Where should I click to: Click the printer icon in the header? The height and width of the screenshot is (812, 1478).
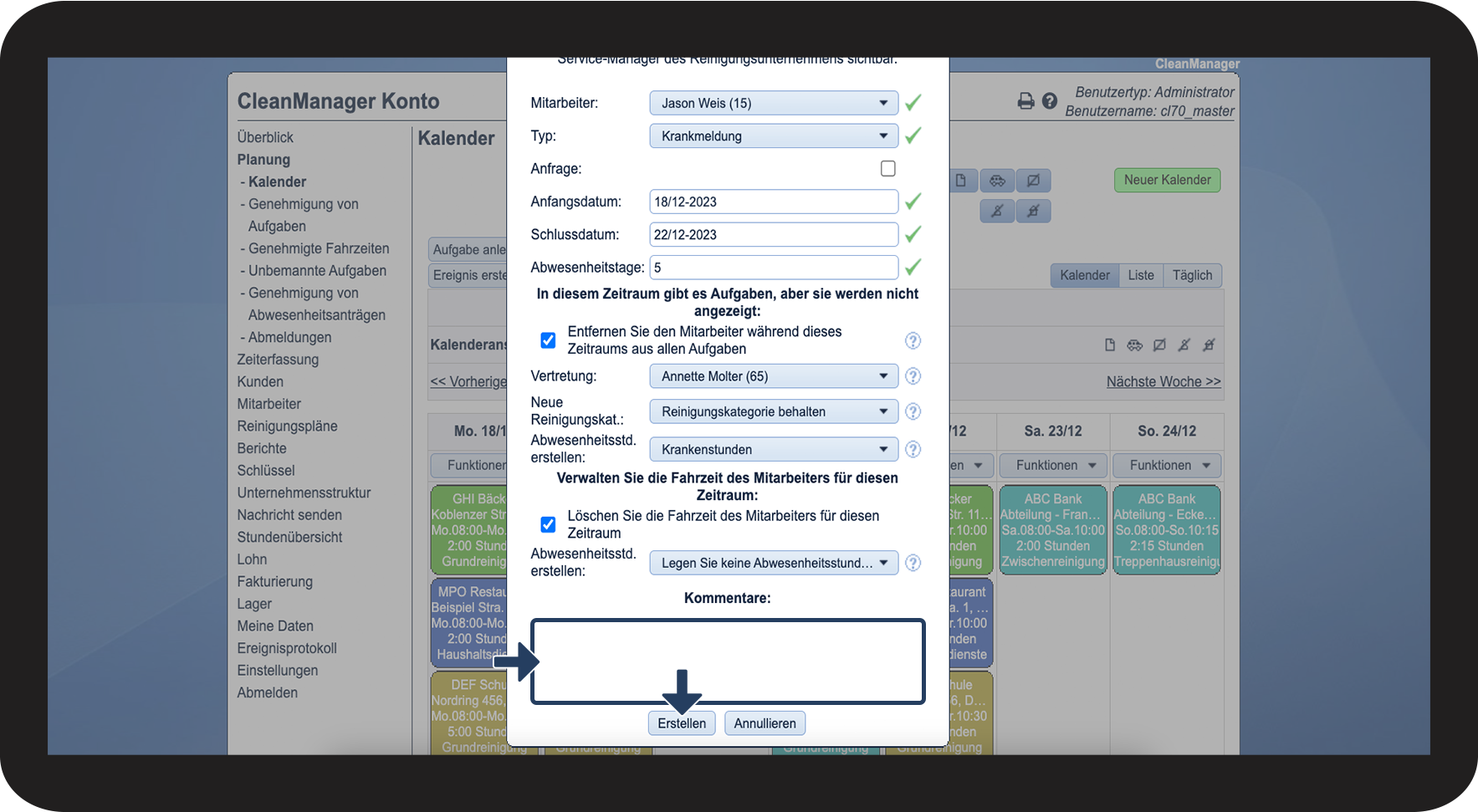pyautogui.click(x=1025, y=101)
